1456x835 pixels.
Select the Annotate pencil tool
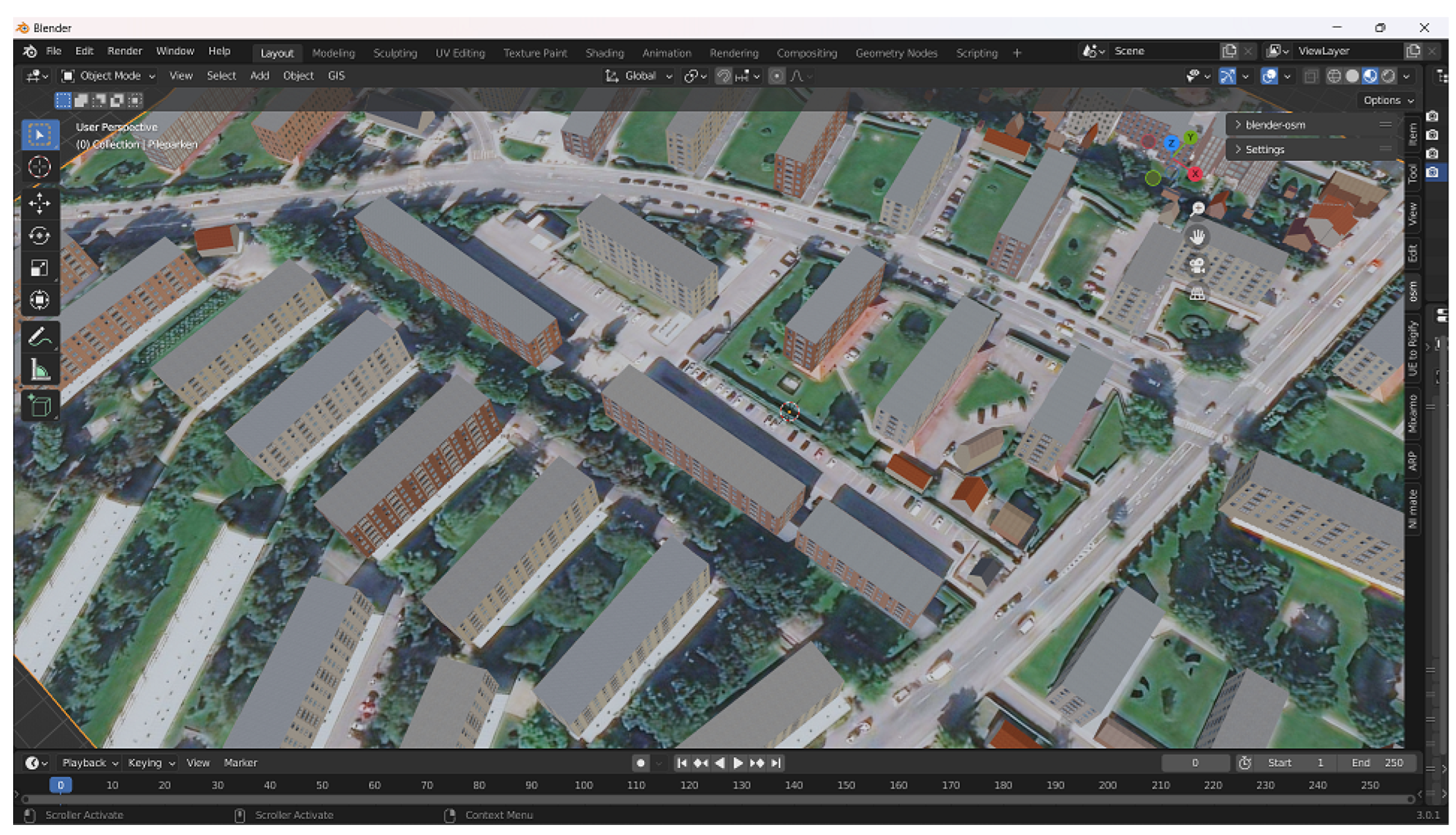(x=39, y=338)
